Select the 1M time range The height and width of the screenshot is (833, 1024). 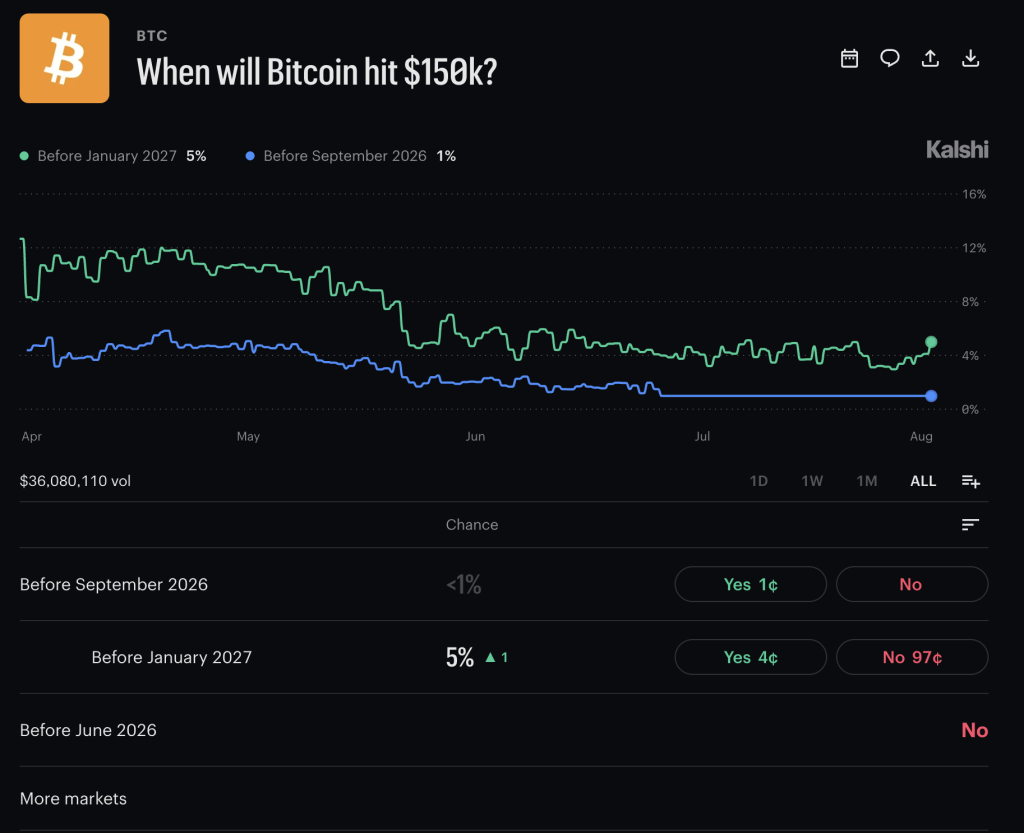tap(867, 481)
